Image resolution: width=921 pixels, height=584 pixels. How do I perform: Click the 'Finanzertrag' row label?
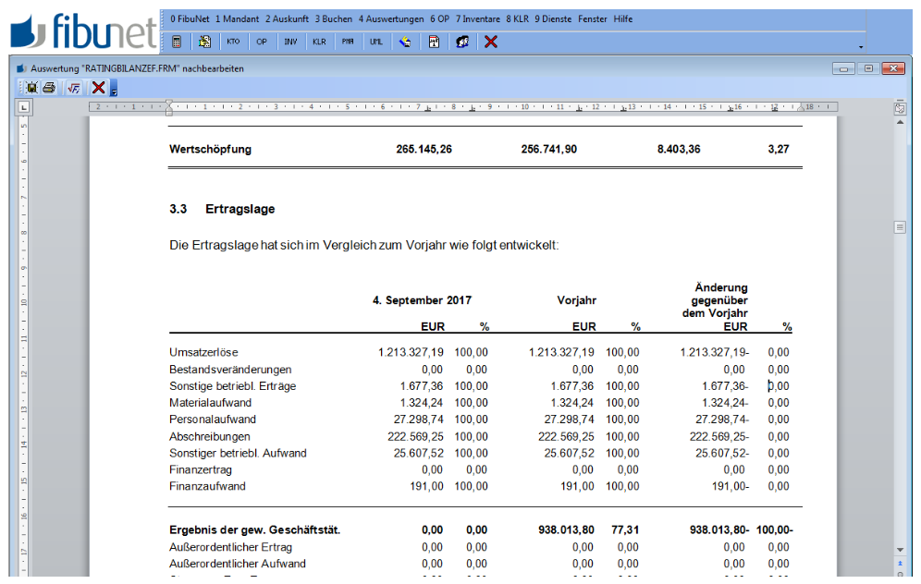pyautogui.click(x=200, y=470)
